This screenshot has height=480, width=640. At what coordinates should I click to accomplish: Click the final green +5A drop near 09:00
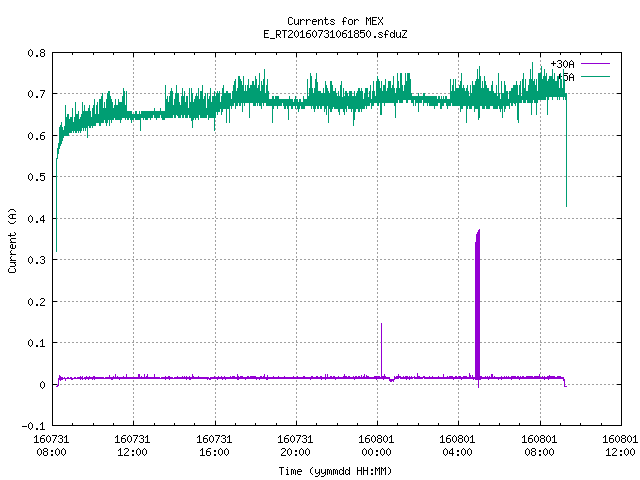tap(567, 151)
